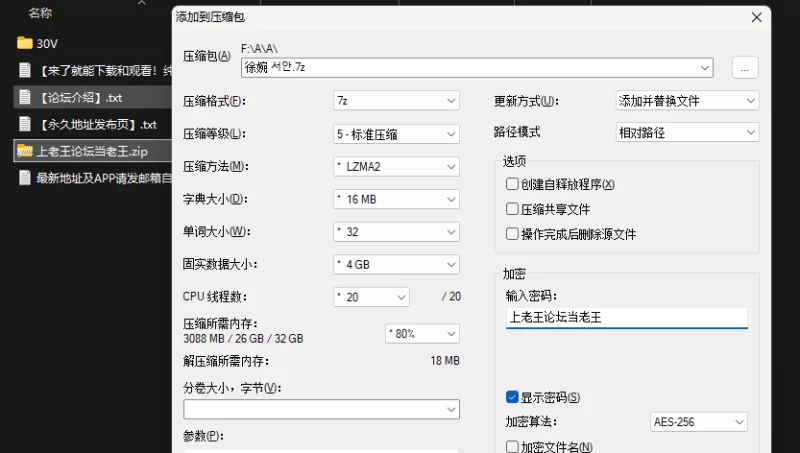Select the 30V folder name in file list

46,43
